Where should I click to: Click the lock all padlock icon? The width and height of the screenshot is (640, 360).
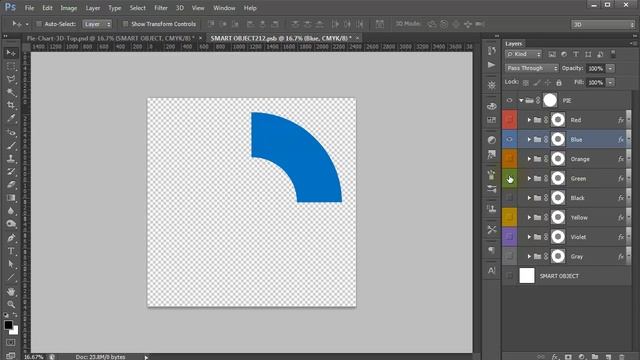(559, 83)
